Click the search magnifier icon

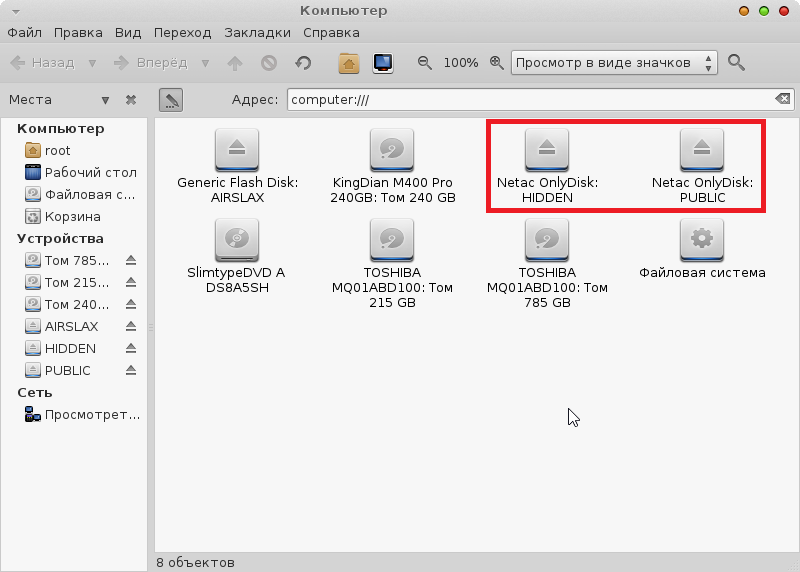tap(736, 63)
